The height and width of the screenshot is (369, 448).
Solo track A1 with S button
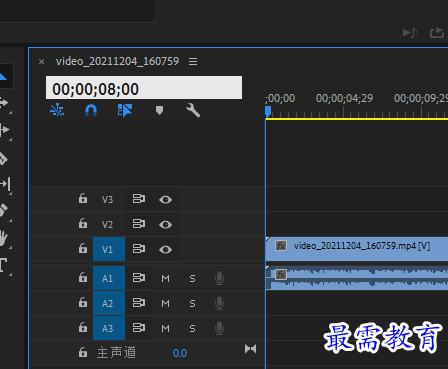click(x=192, y=278)
